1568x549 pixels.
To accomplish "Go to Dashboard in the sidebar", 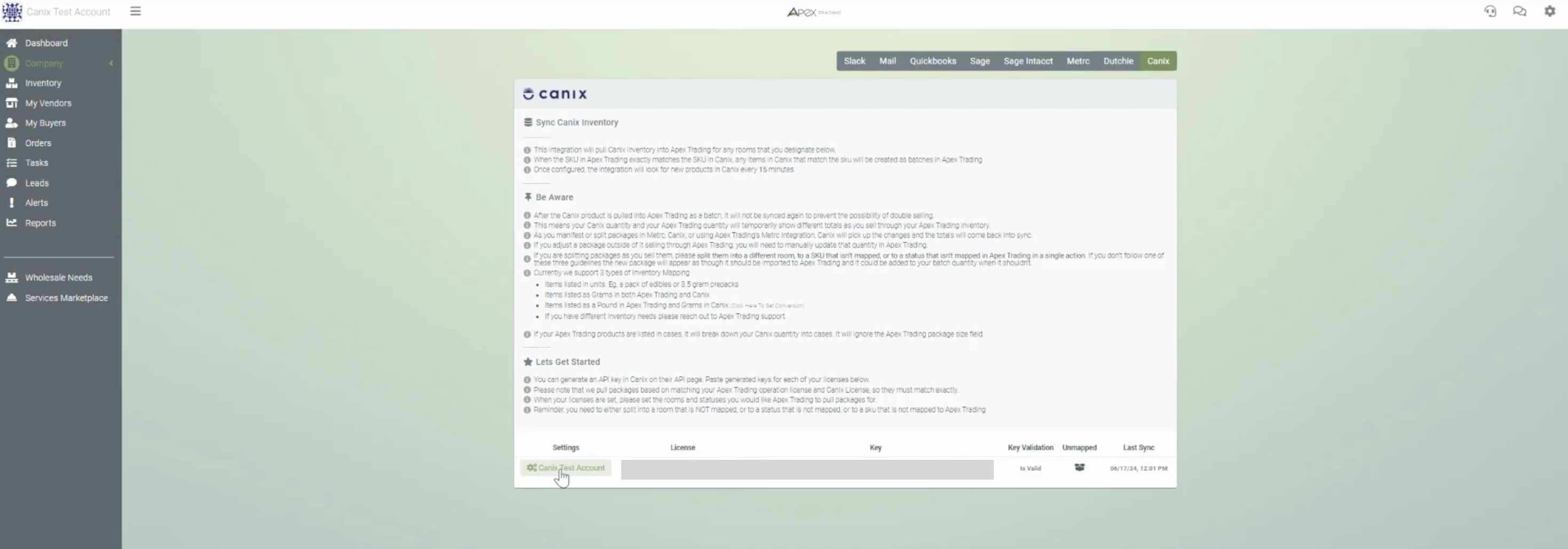I will pyautogui.click(x=46, y=43).
